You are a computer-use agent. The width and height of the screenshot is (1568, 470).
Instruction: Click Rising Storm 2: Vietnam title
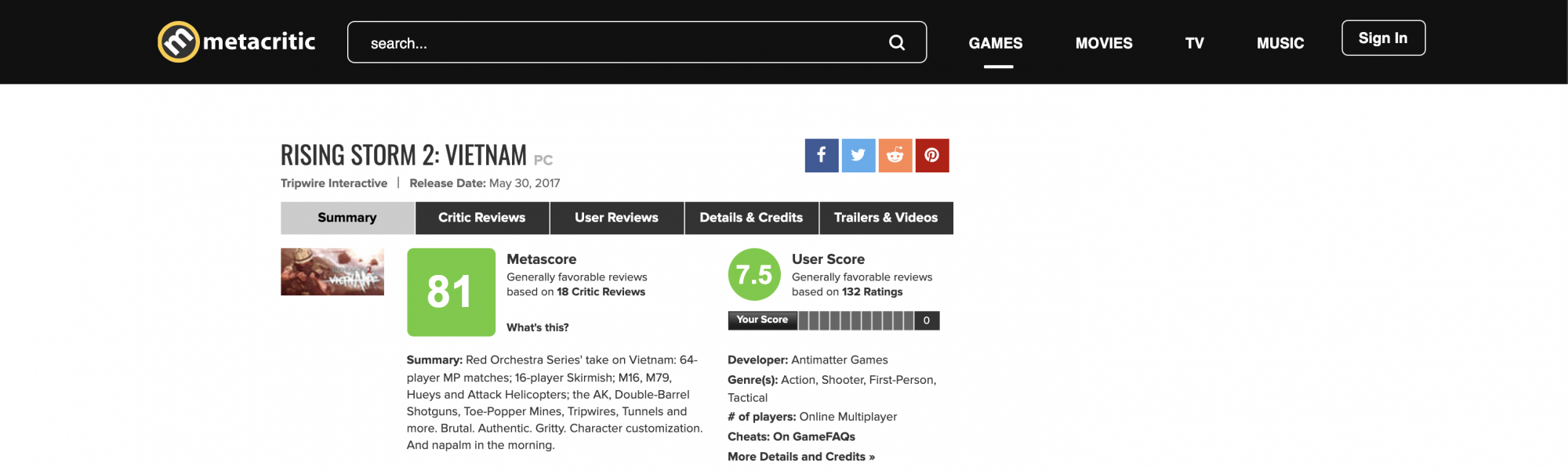[404, 155]
